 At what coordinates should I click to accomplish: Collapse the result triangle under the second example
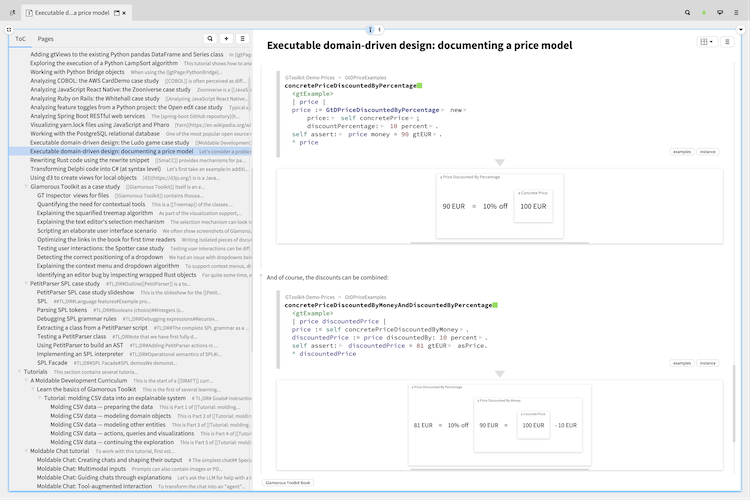(x=499, y=374)
